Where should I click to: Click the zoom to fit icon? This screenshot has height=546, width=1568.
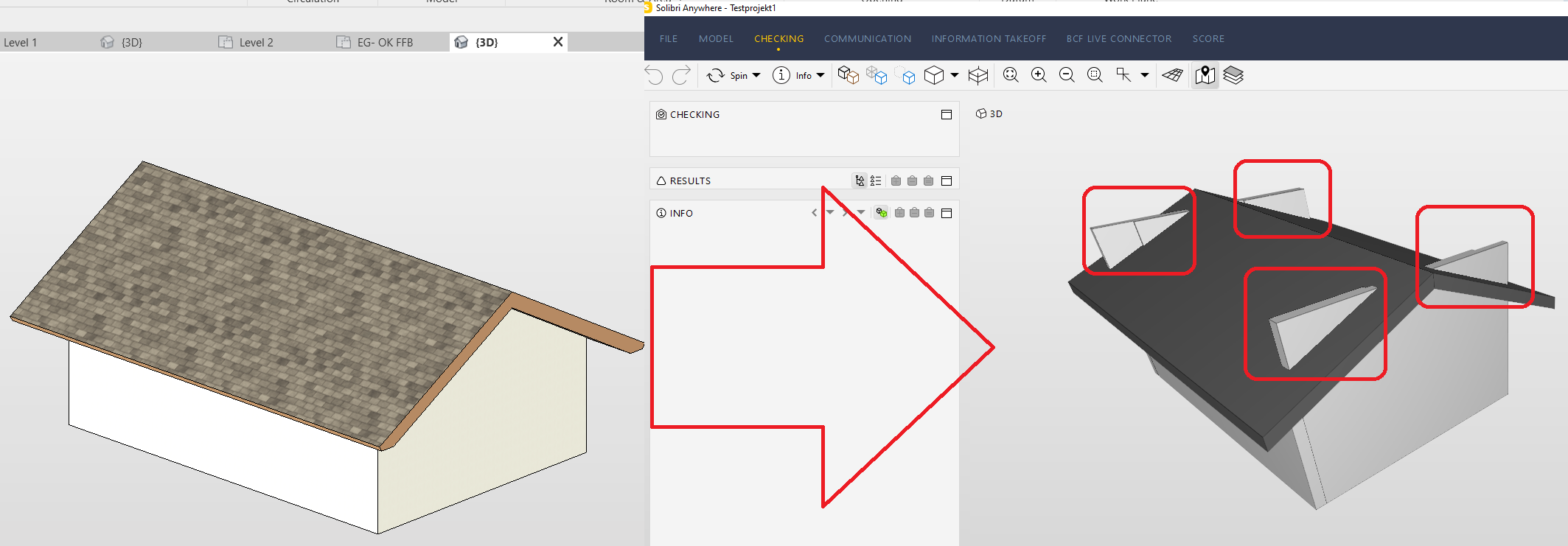click(x=1011, y=75)
